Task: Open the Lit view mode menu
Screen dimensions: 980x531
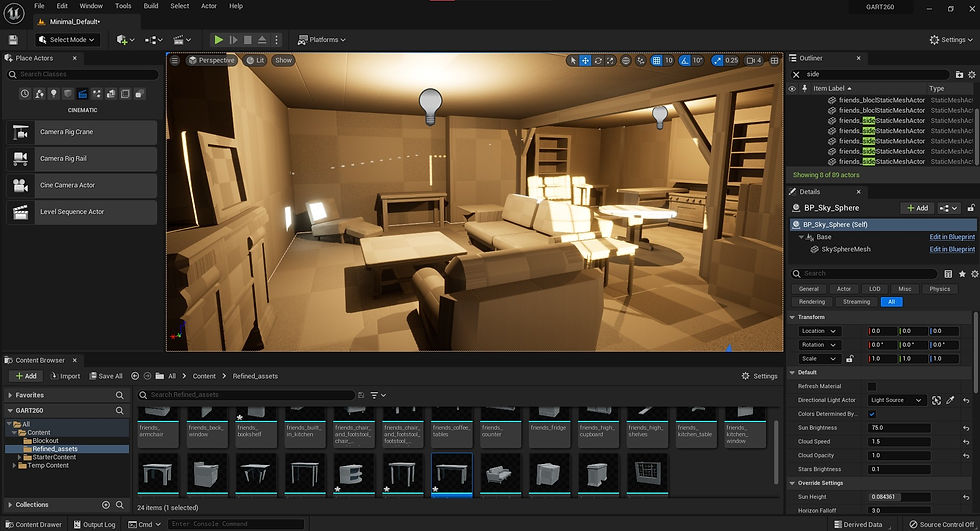Action: click(x=255, y=61)
